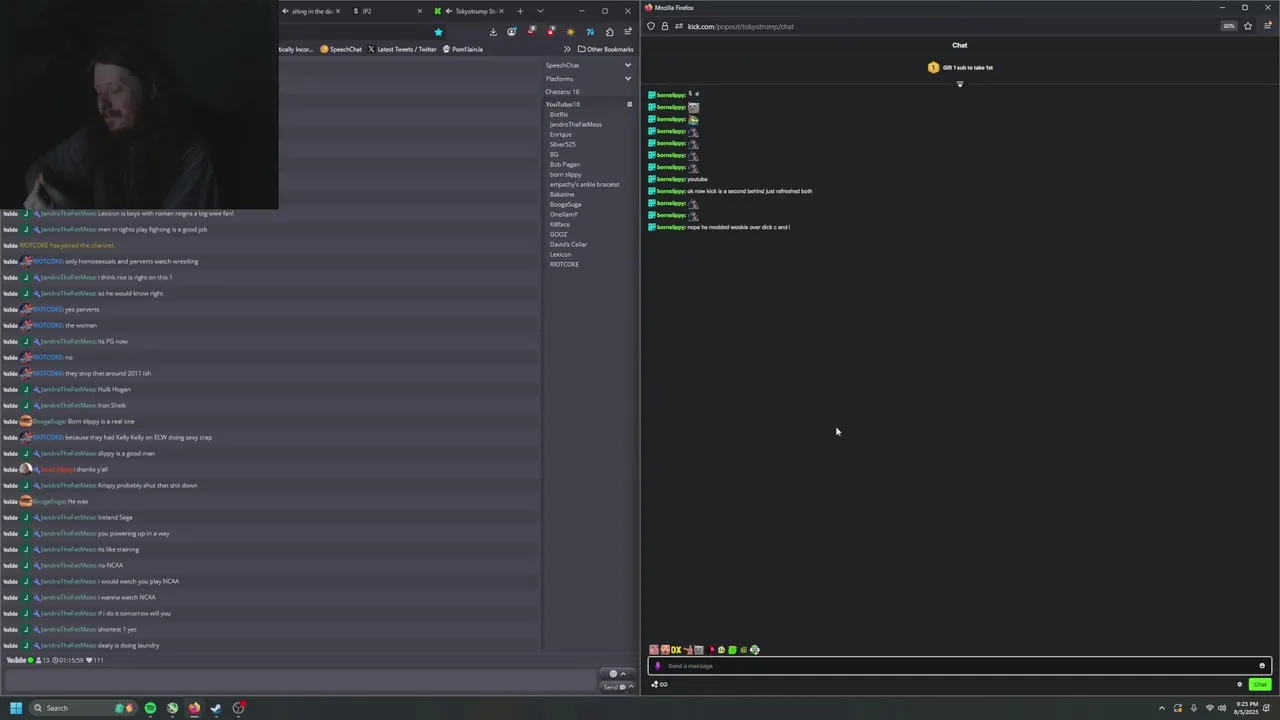Click Kick's Send a message field
This screenshot has width=1280, height=720.
[x=959, y=666]
